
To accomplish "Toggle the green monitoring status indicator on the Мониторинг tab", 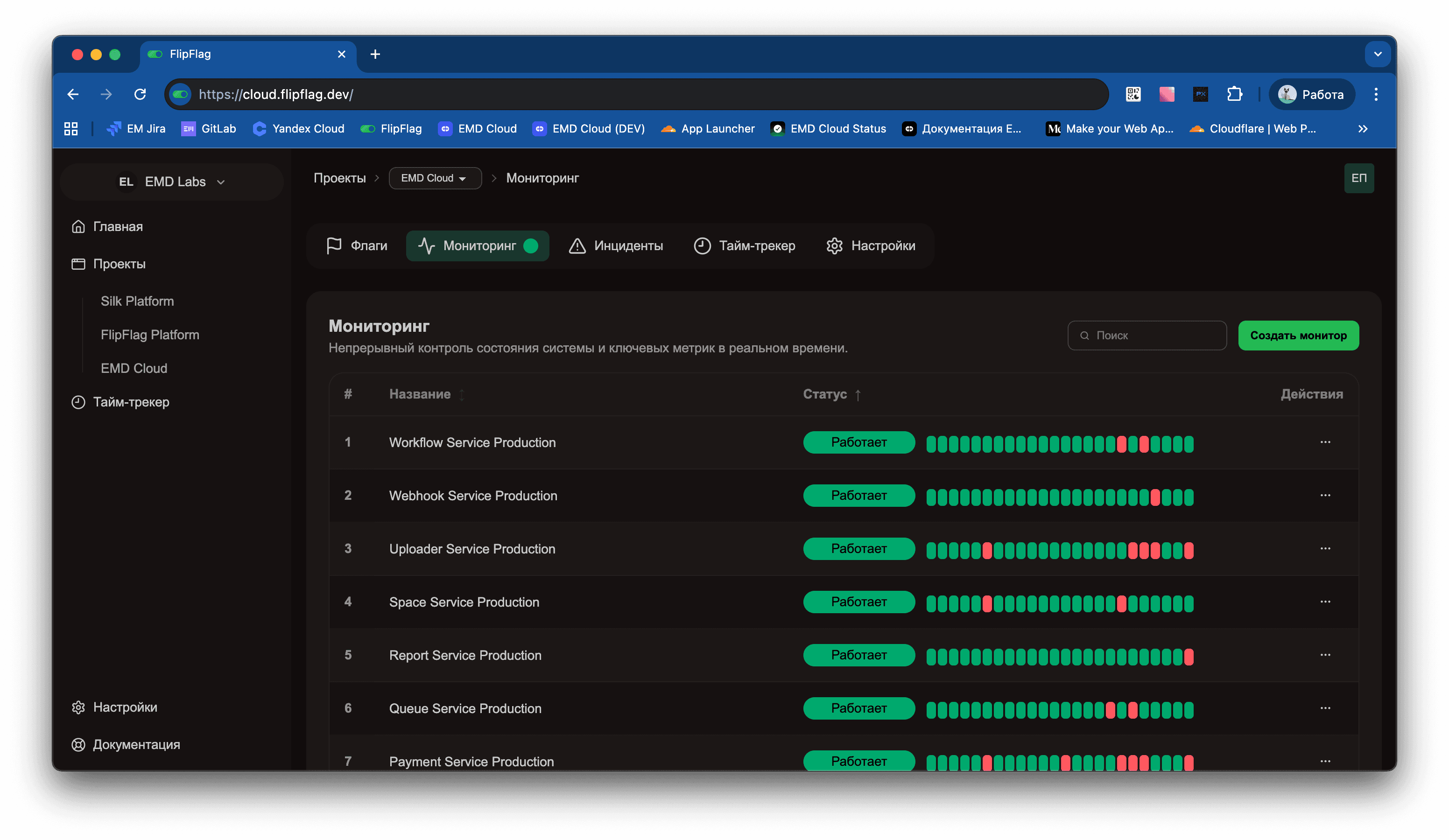I will [x=531, y=246].
